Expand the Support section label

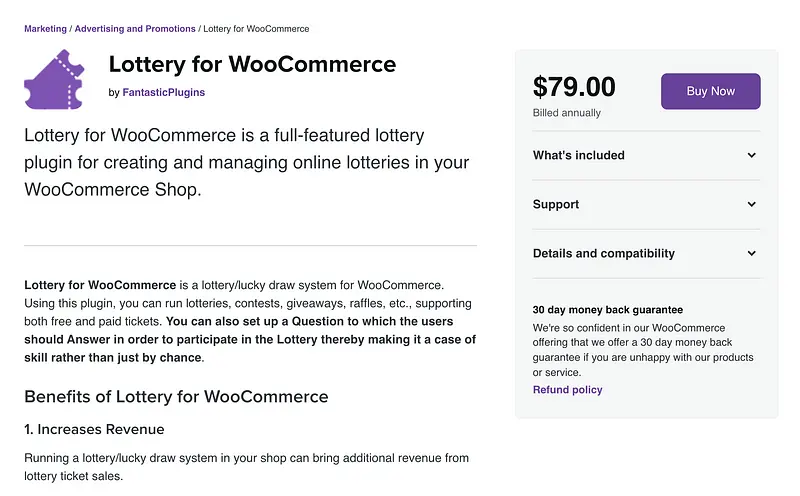556,205
